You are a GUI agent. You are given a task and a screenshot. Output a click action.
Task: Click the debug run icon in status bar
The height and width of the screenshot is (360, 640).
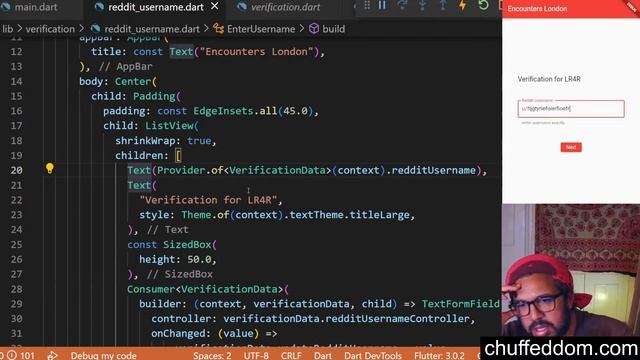point(52,355)
